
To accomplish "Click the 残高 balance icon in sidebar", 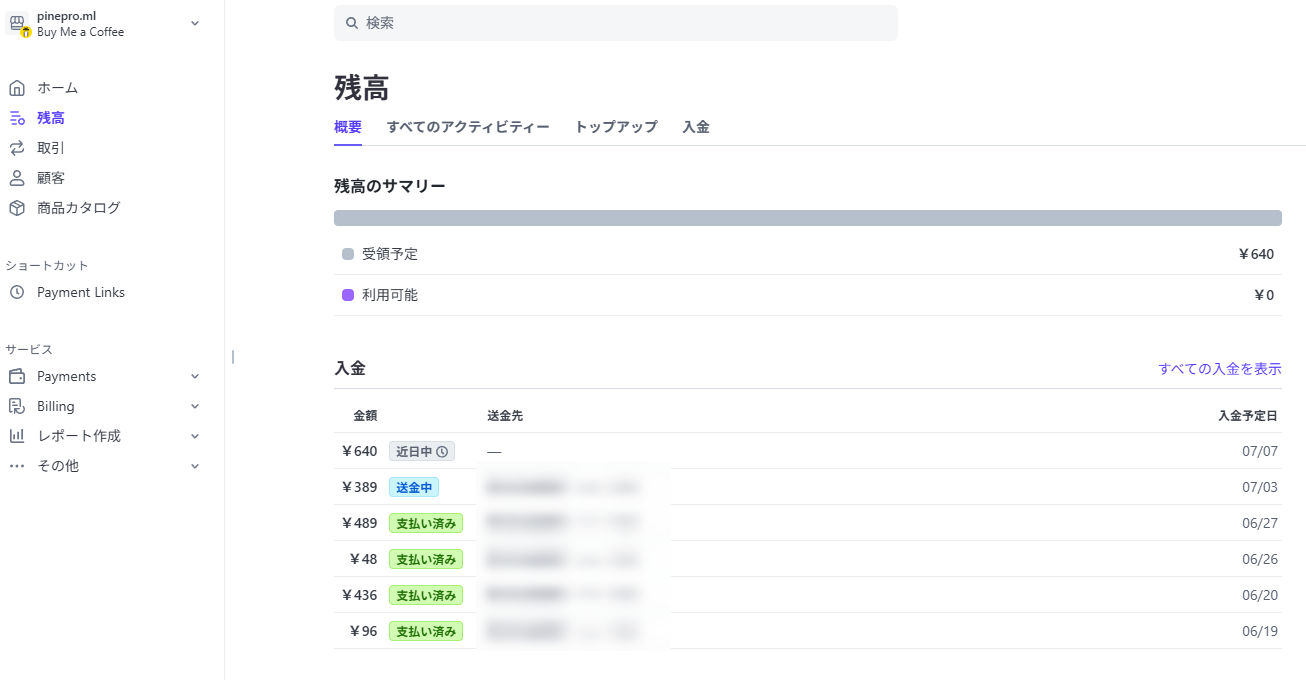I will pyautogui.click(x=16, y=118).
